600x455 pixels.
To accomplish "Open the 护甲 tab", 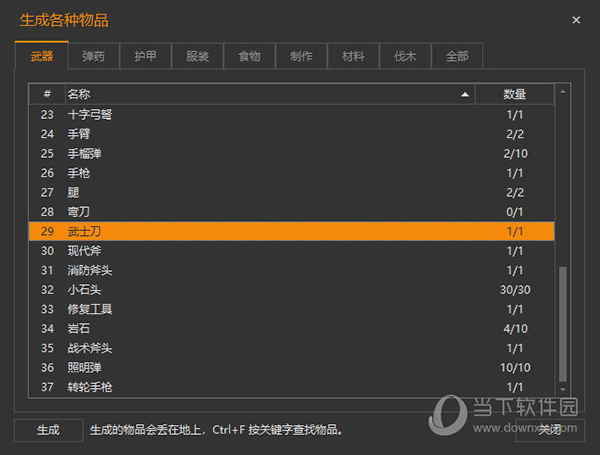I will coord(145,56).
